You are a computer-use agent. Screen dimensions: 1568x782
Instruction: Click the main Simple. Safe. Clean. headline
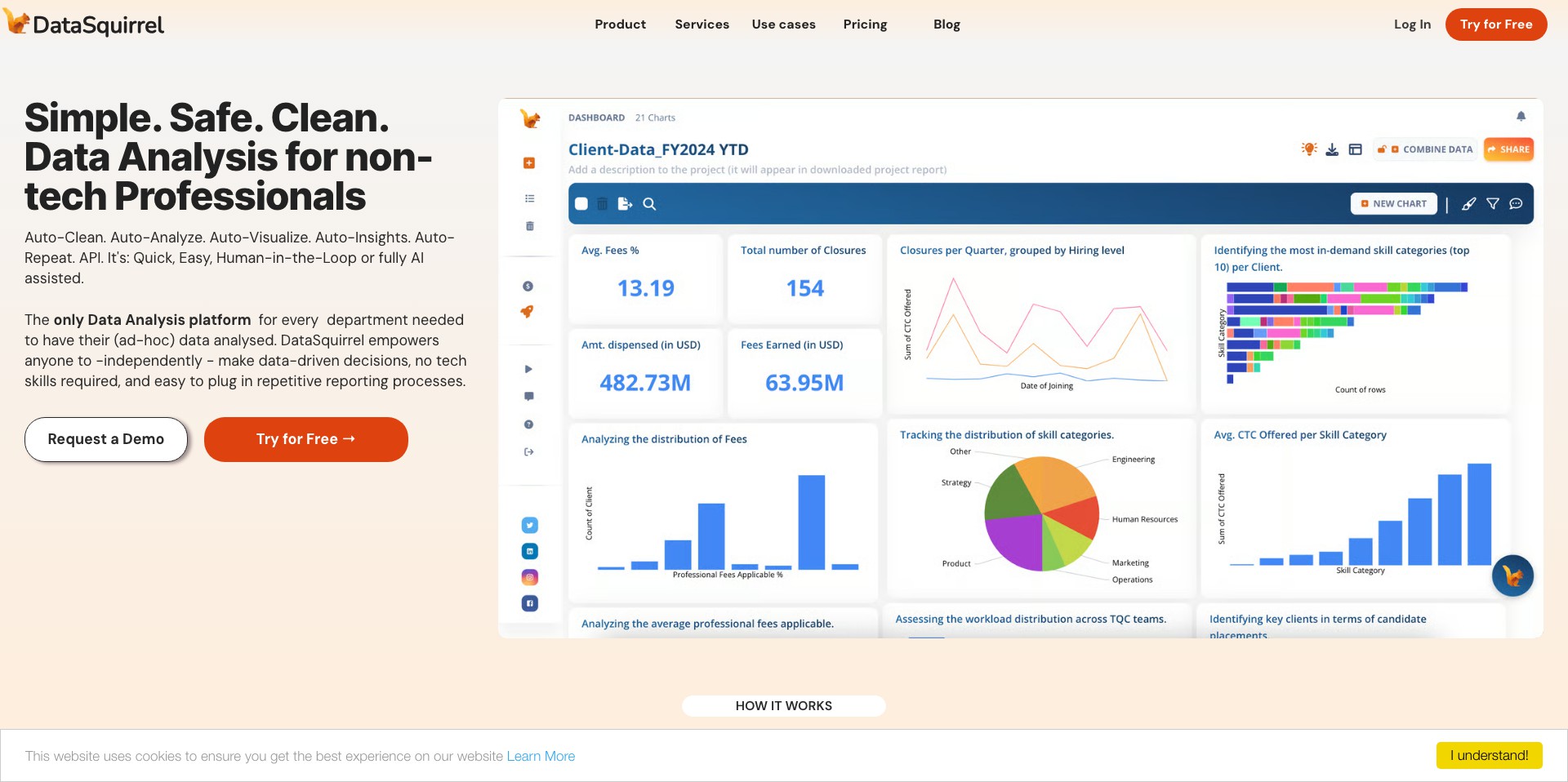click(229, 157)
